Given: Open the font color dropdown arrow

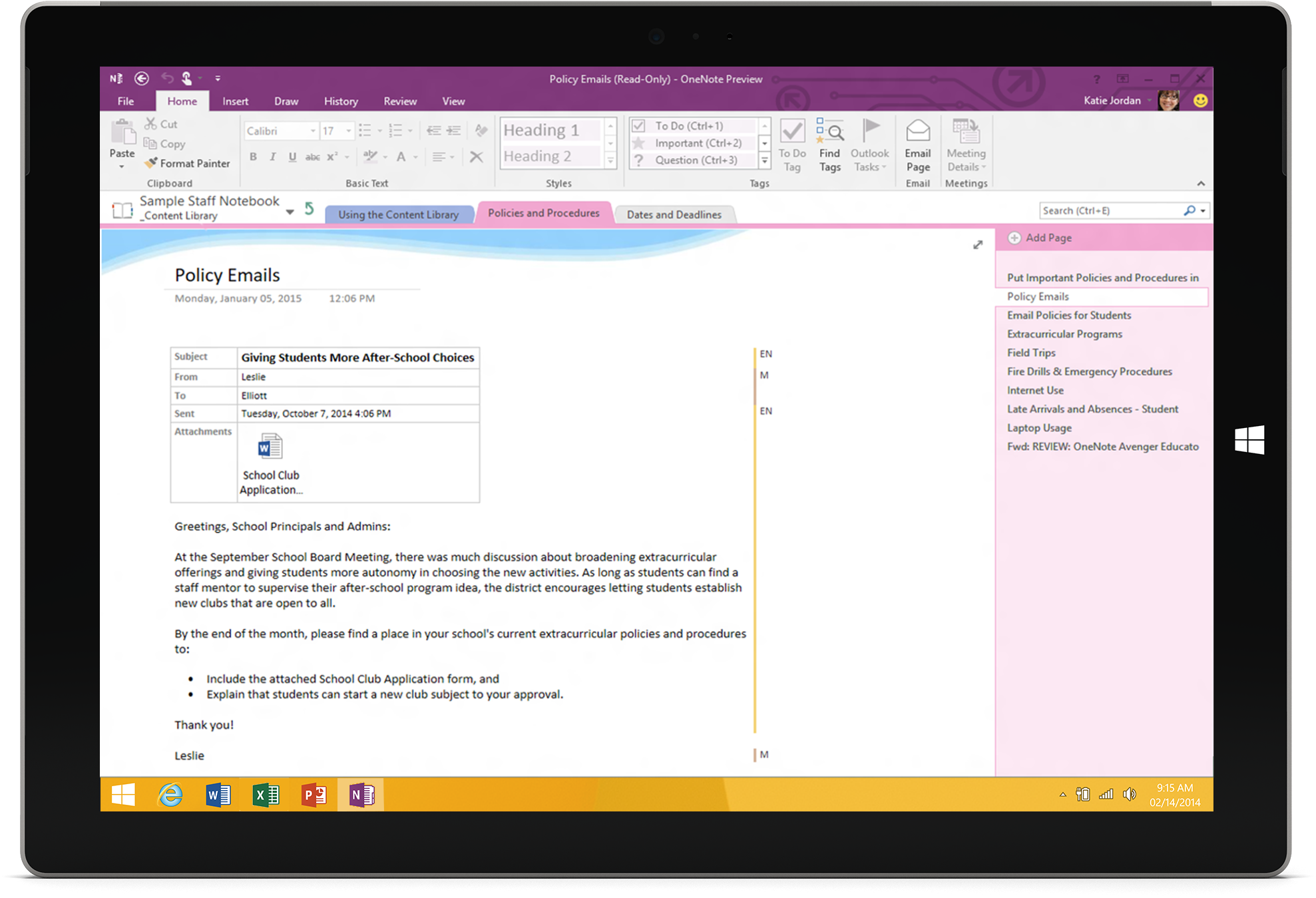Looking at the screenshot, I should click(x=415, y=158).
